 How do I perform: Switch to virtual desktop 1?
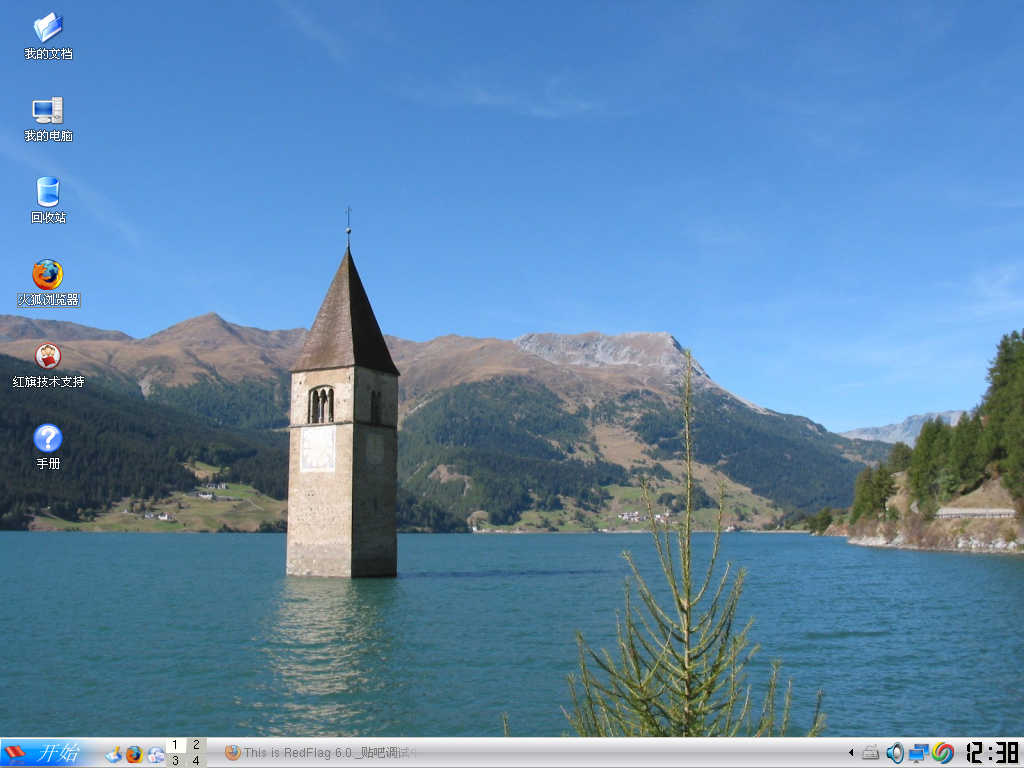tap(175, 745)
